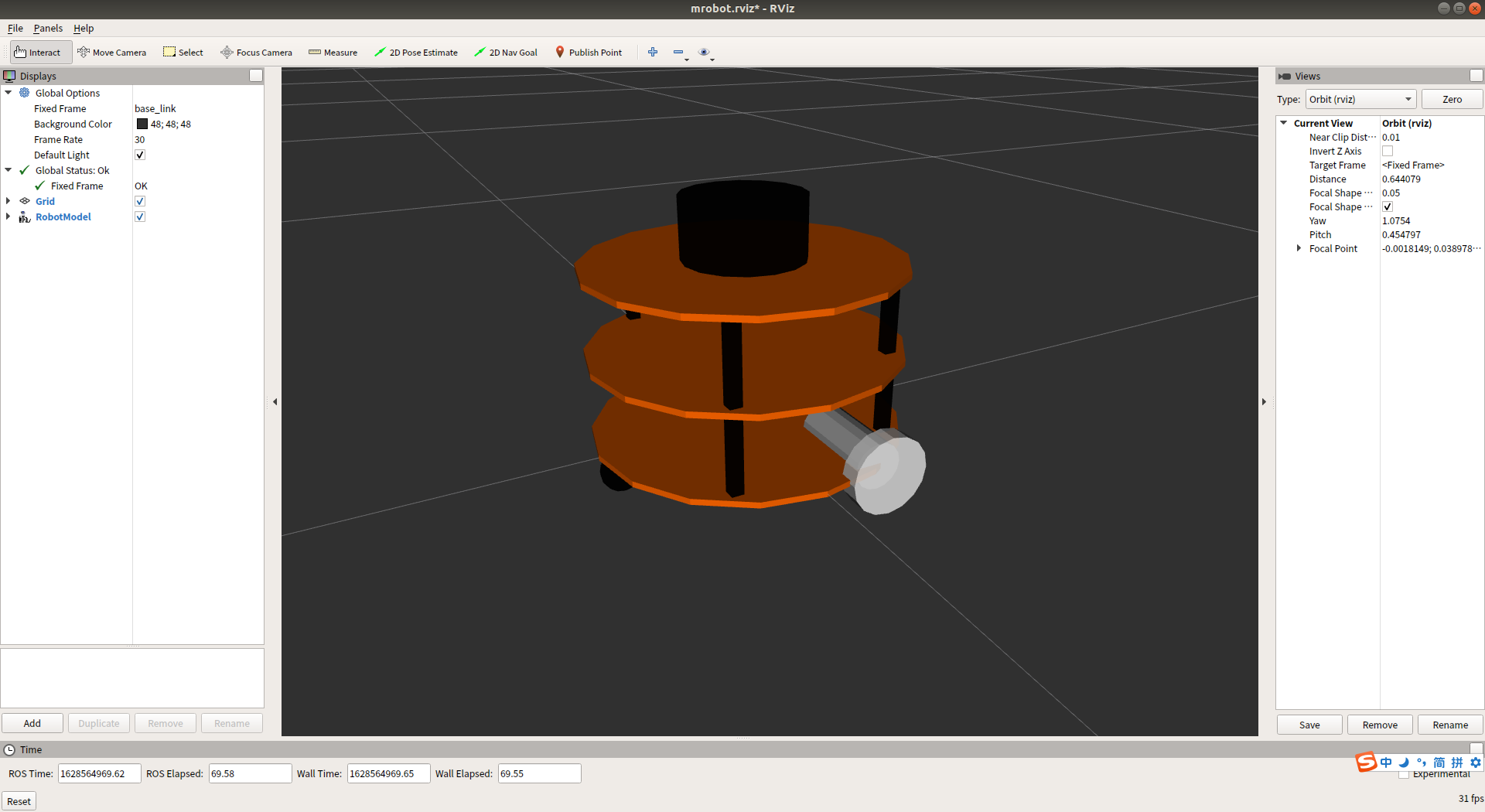Click the ROS Time field

[99, 773]
